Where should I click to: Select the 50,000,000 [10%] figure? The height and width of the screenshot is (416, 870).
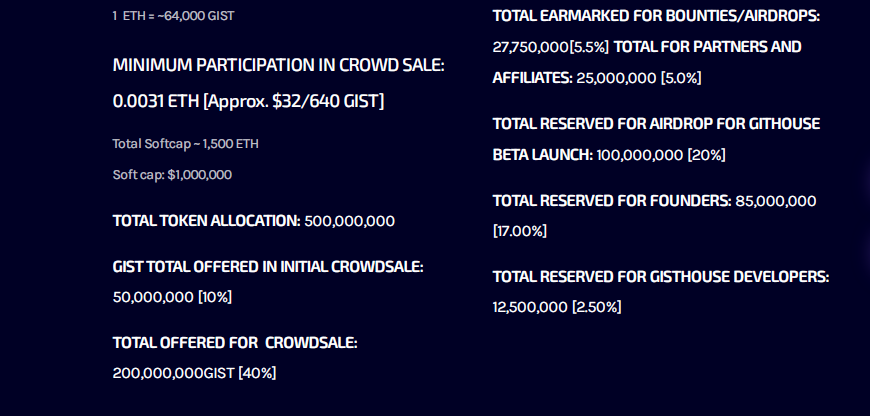[x=172, y=297]
